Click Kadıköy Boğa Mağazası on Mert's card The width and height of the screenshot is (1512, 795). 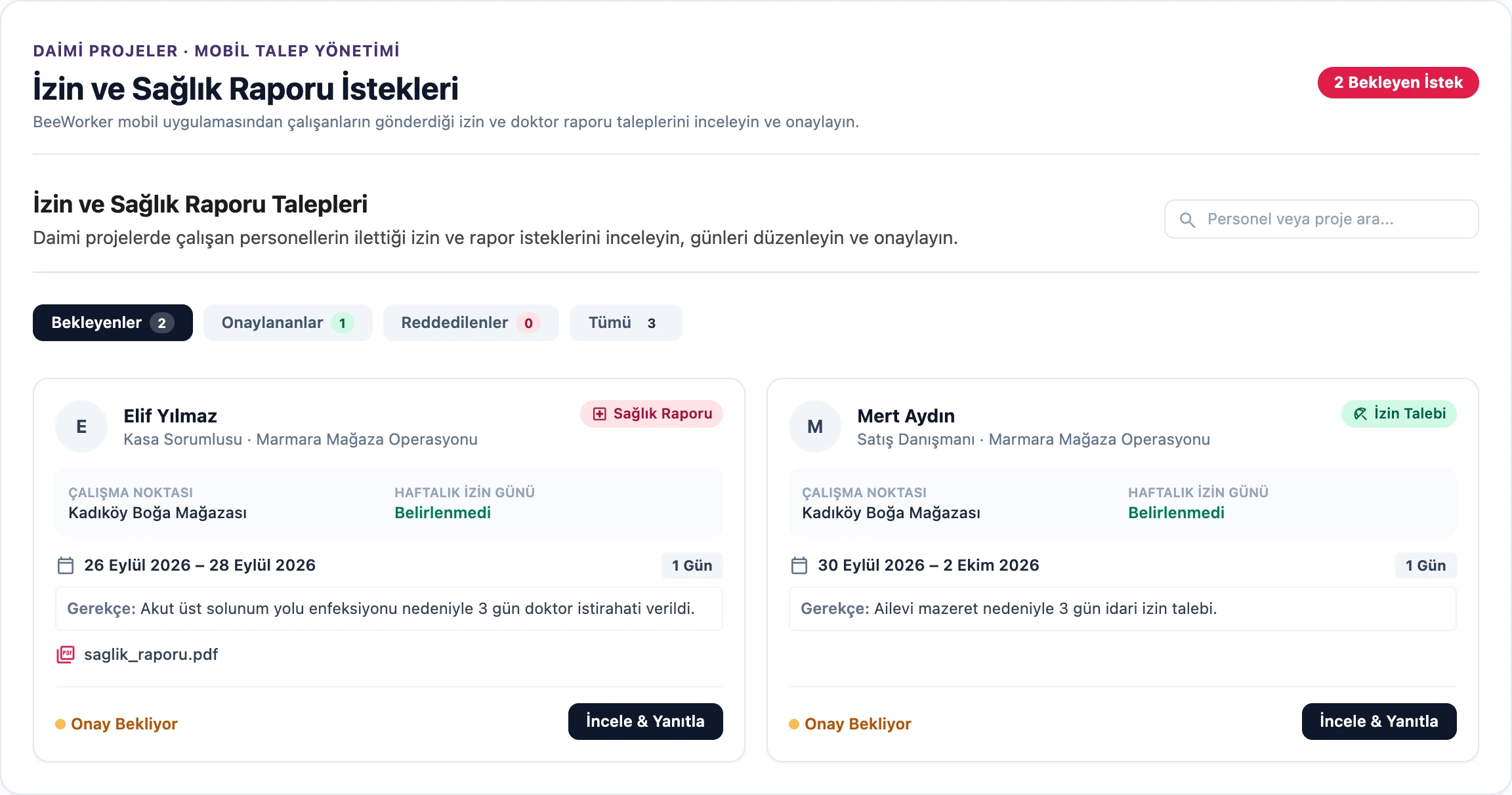pyautogui.click(x=891, y=513)
